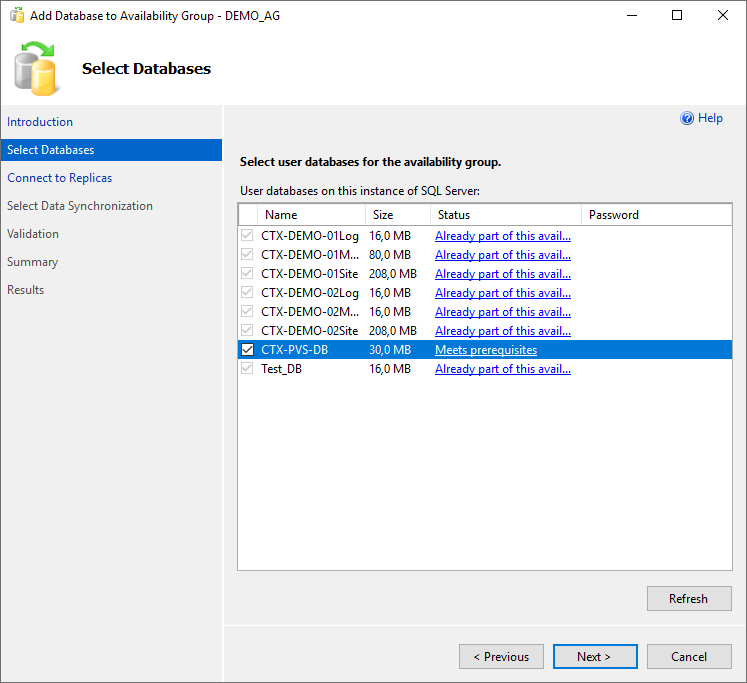Open the status link for CTX-DEMO-02Site
Screen dimensions: 747x683
point(503,331)
